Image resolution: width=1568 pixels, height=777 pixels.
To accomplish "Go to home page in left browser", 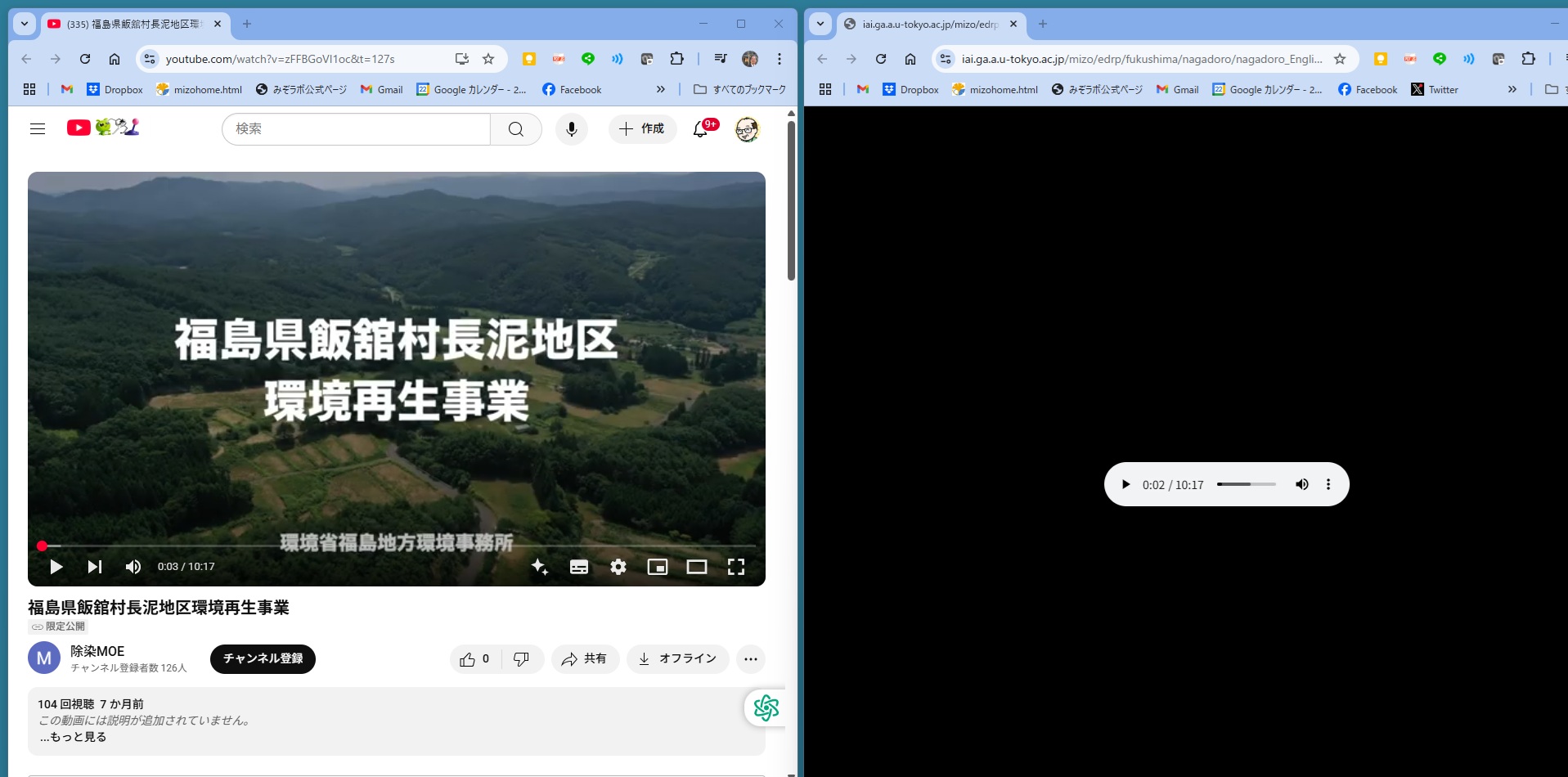I will click(x=115, y=59).
